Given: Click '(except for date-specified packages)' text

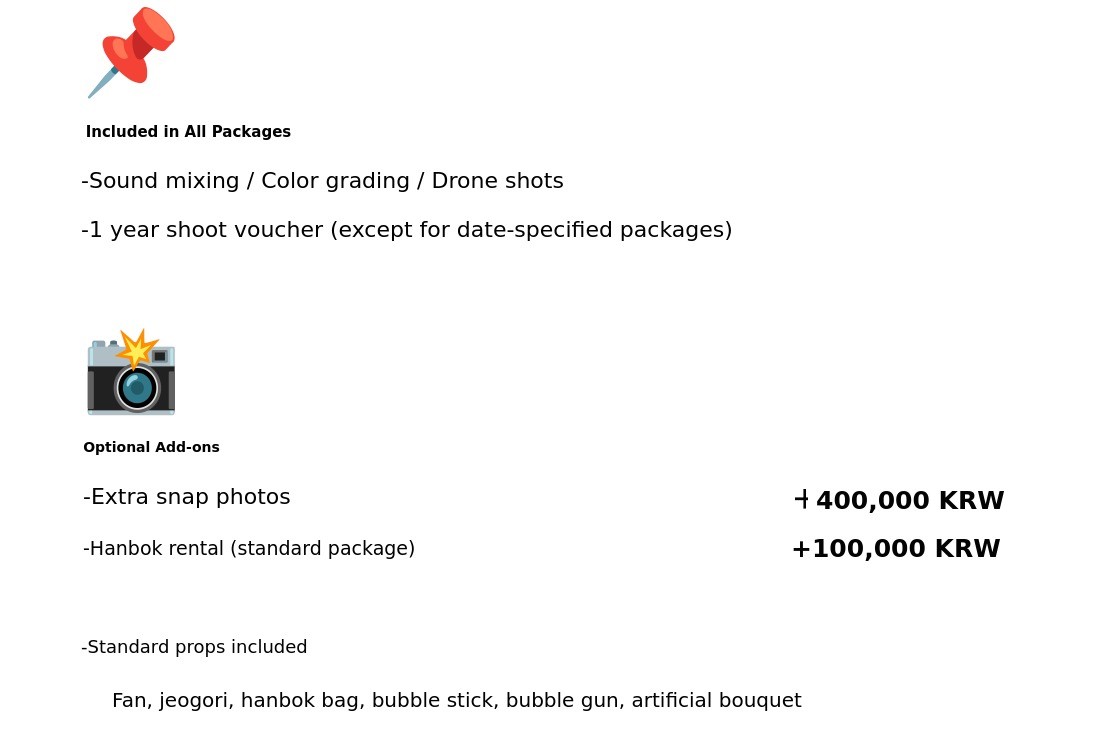Looking at the screenshot, I should (531, 230).
